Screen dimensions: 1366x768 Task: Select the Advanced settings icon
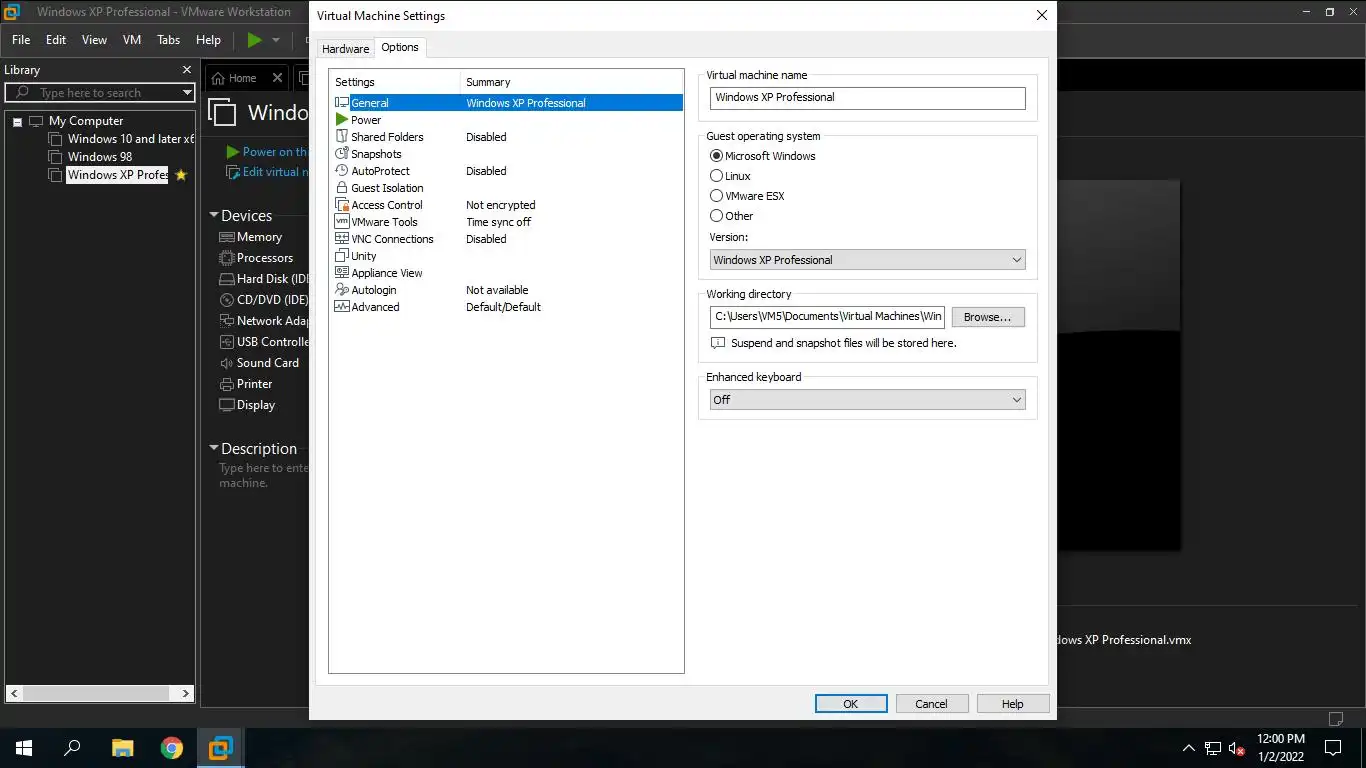[x=342, y=307]
